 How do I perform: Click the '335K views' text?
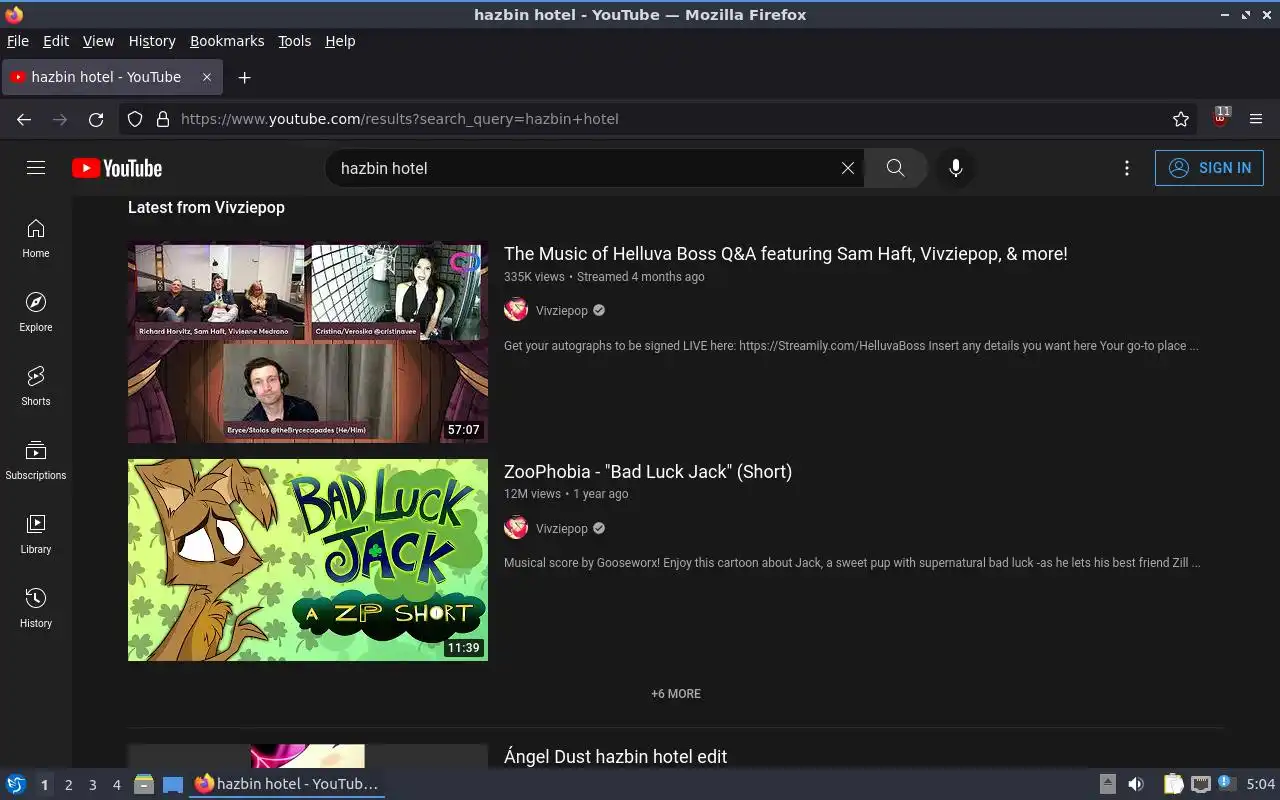coord(534,277)
